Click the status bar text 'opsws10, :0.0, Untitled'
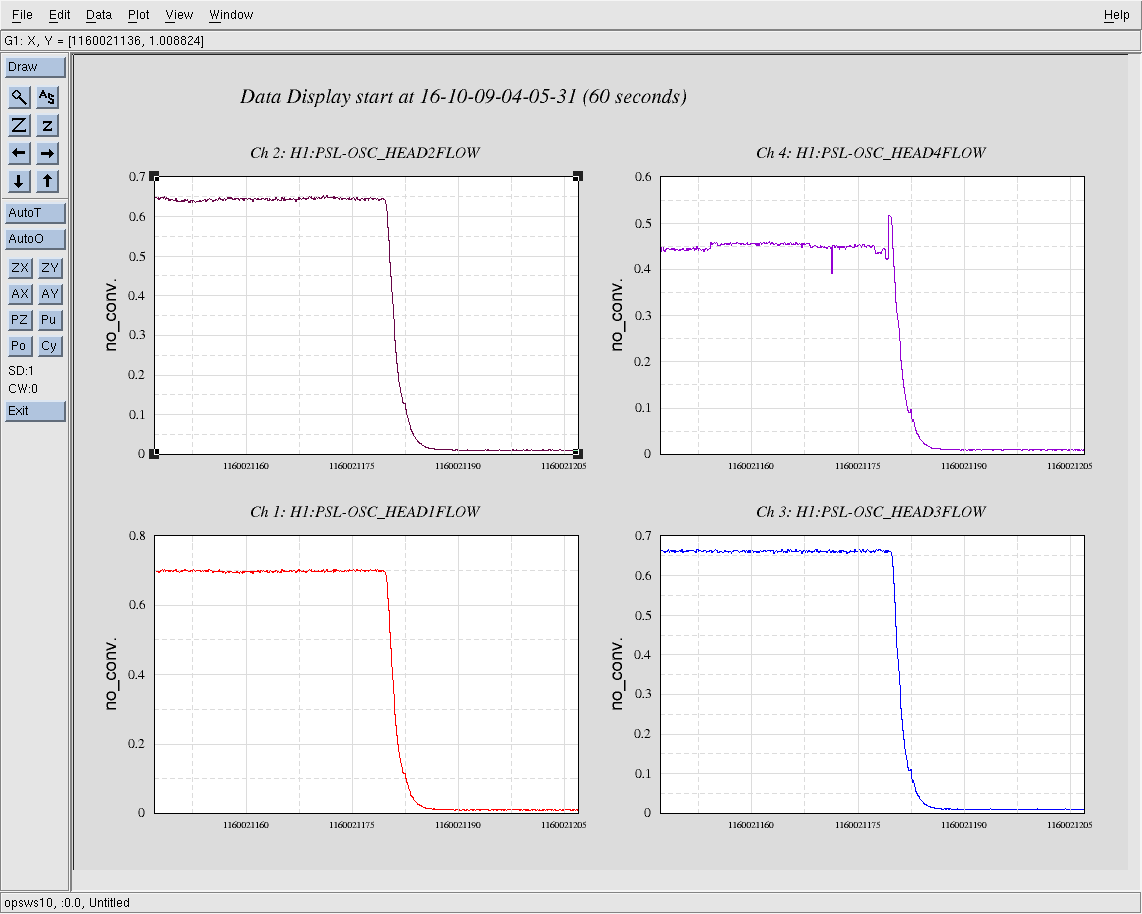Image resolution: width=1142 pixels, height=914 pixels. [67, 903]
